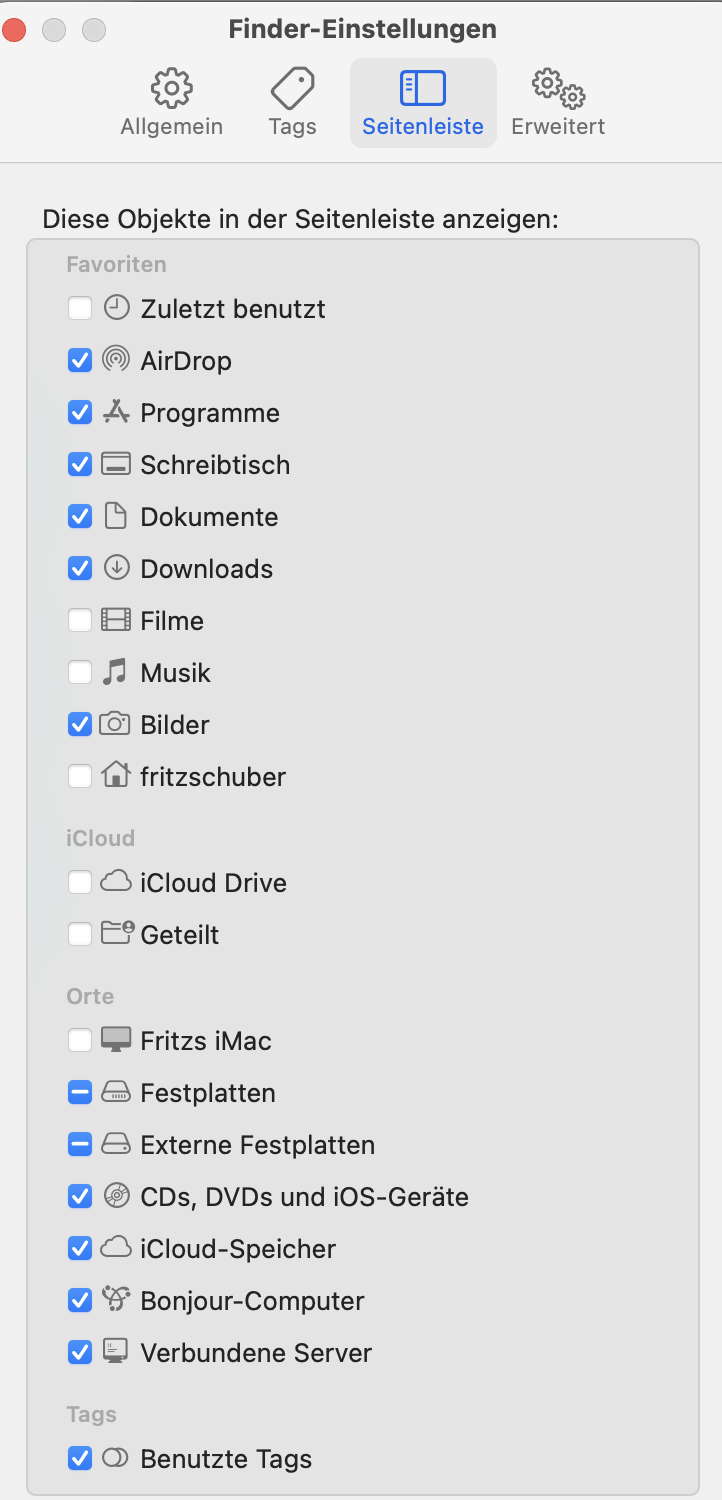Enable the iCloud Drive checkbox
Screen dimensions: 722x1500
point(80,882)
